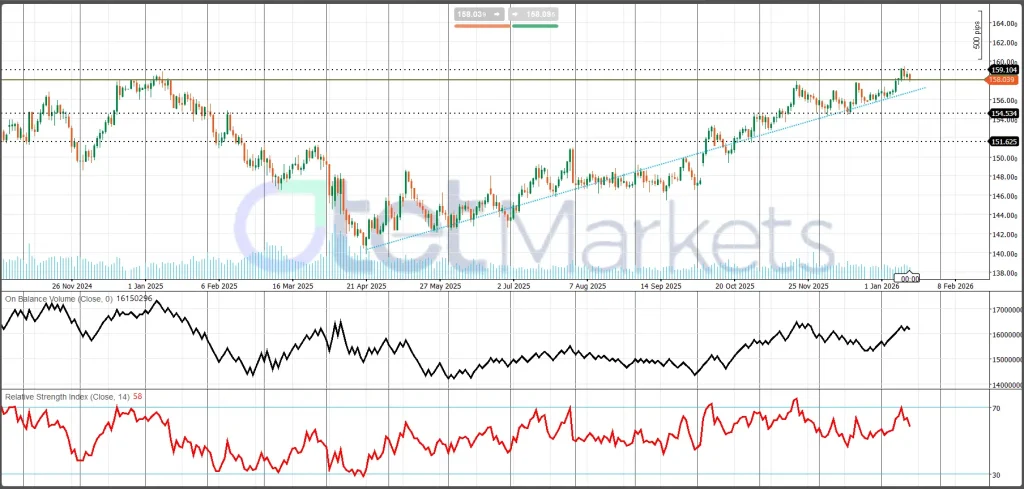Click the 154.534 price level label
1024x489 pixels.
pos(1003,113)
